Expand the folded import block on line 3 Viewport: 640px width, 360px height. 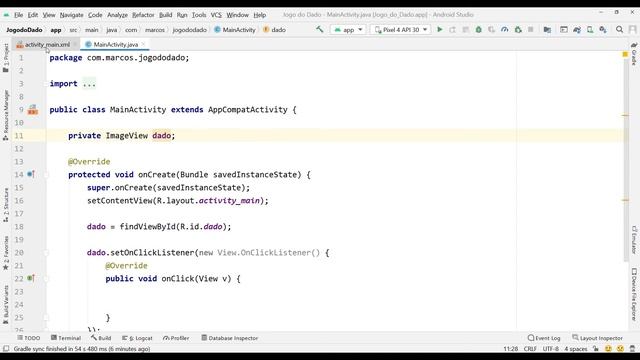click(x=89, y=84)
